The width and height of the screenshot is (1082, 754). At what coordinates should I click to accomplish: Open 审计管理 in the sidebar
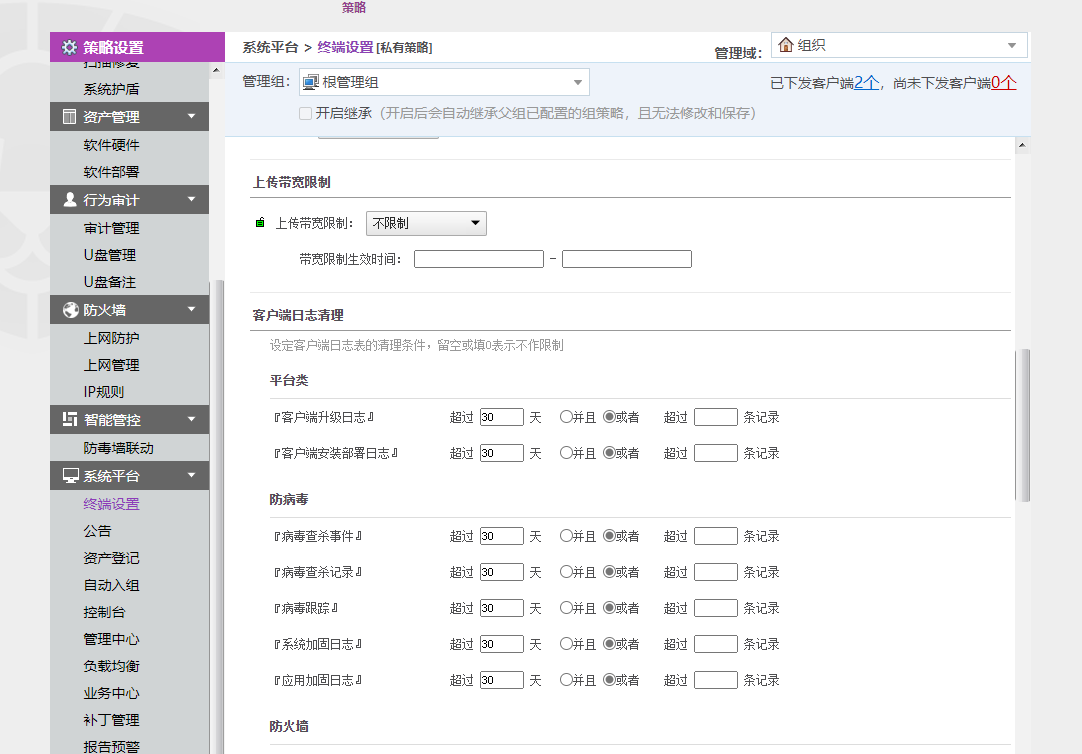pos(111,228)
